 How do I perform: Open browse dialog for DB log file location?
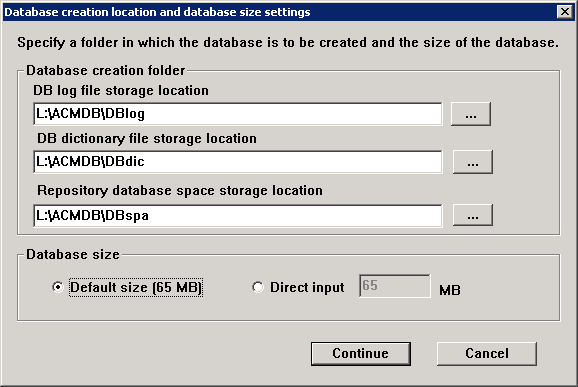(x=471, y=114)
